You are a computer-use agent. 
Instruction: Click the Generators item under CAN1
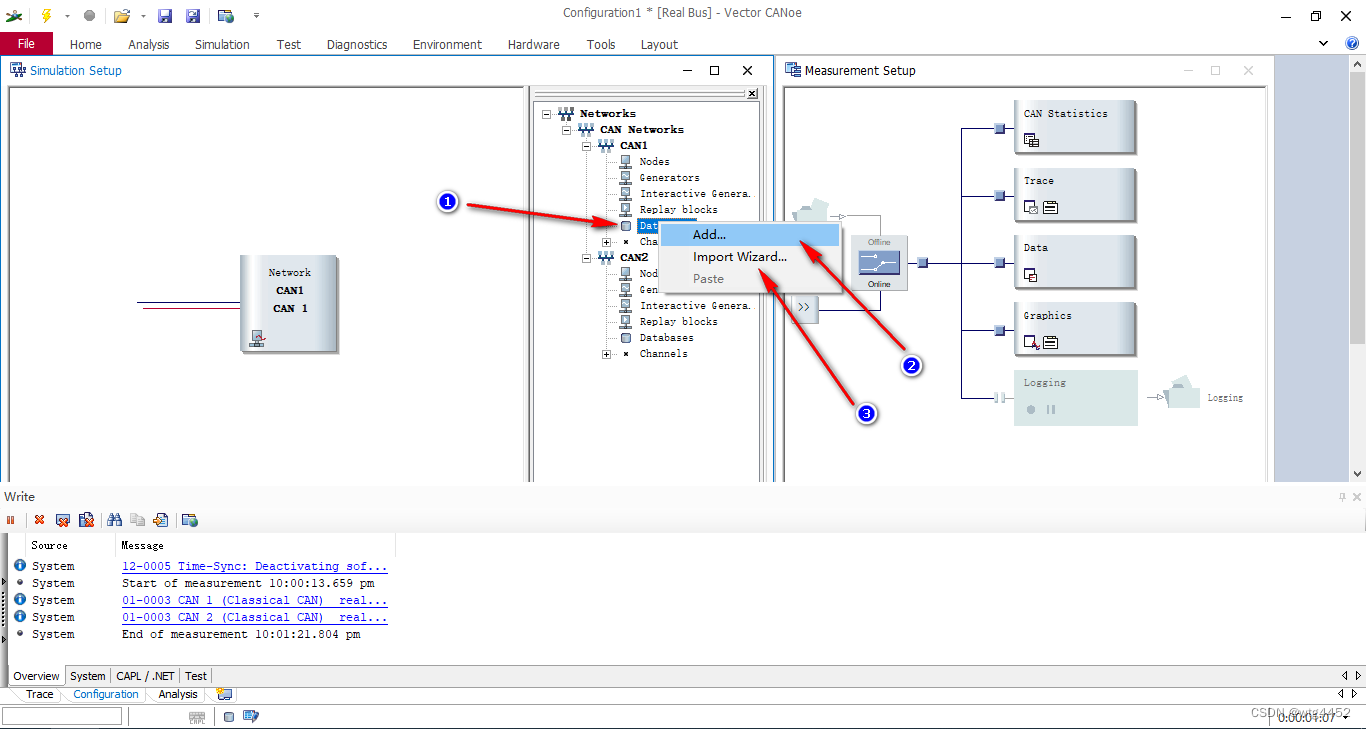(669, 177)
